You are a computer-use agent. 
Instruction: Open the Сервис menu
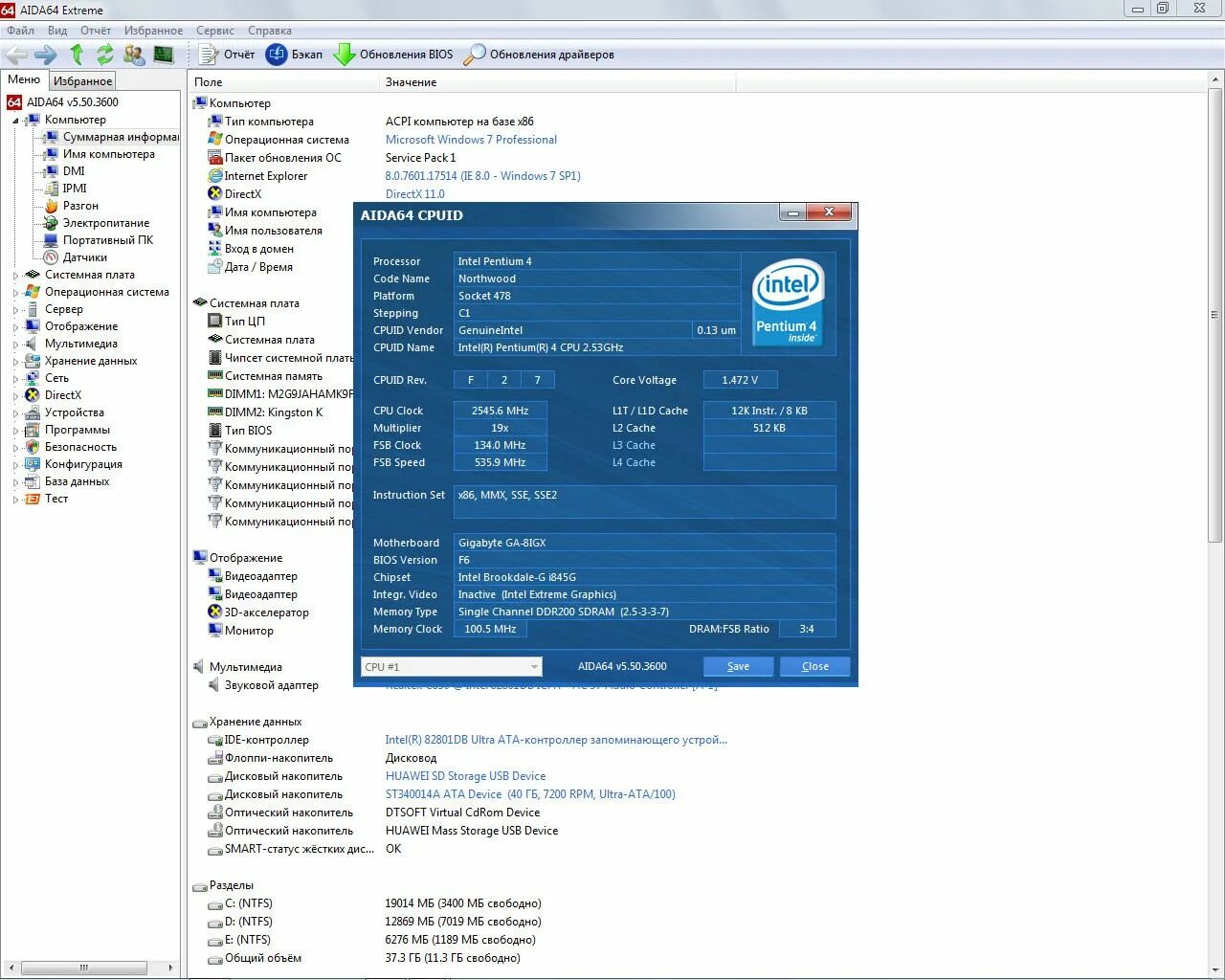[x=215, y=31]
